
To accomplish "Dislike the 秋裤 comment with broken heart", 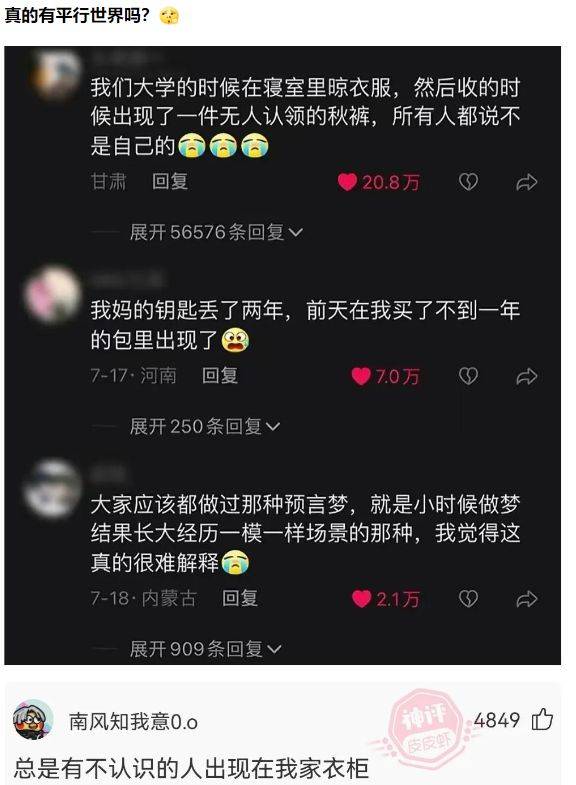I will click(468, 182).
